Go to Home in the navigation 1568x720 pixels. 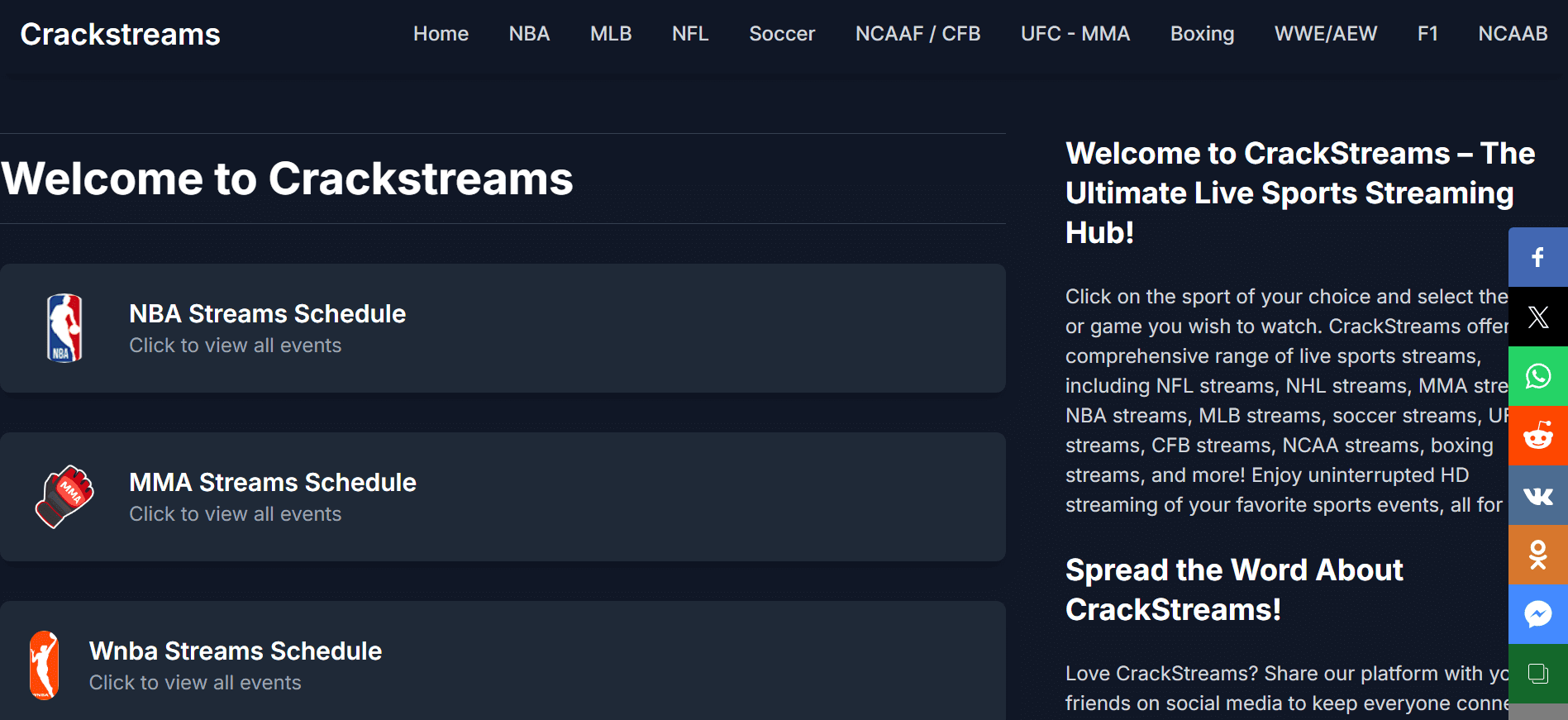pos(441,34)
